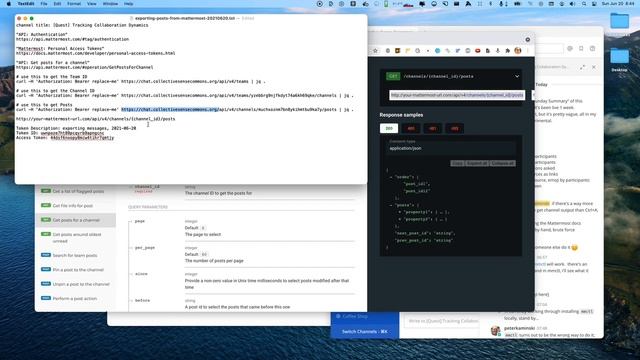Click Expand all above JSON sample
The width and height of the screenshot is (640, 360).
[x=476, y=163]
